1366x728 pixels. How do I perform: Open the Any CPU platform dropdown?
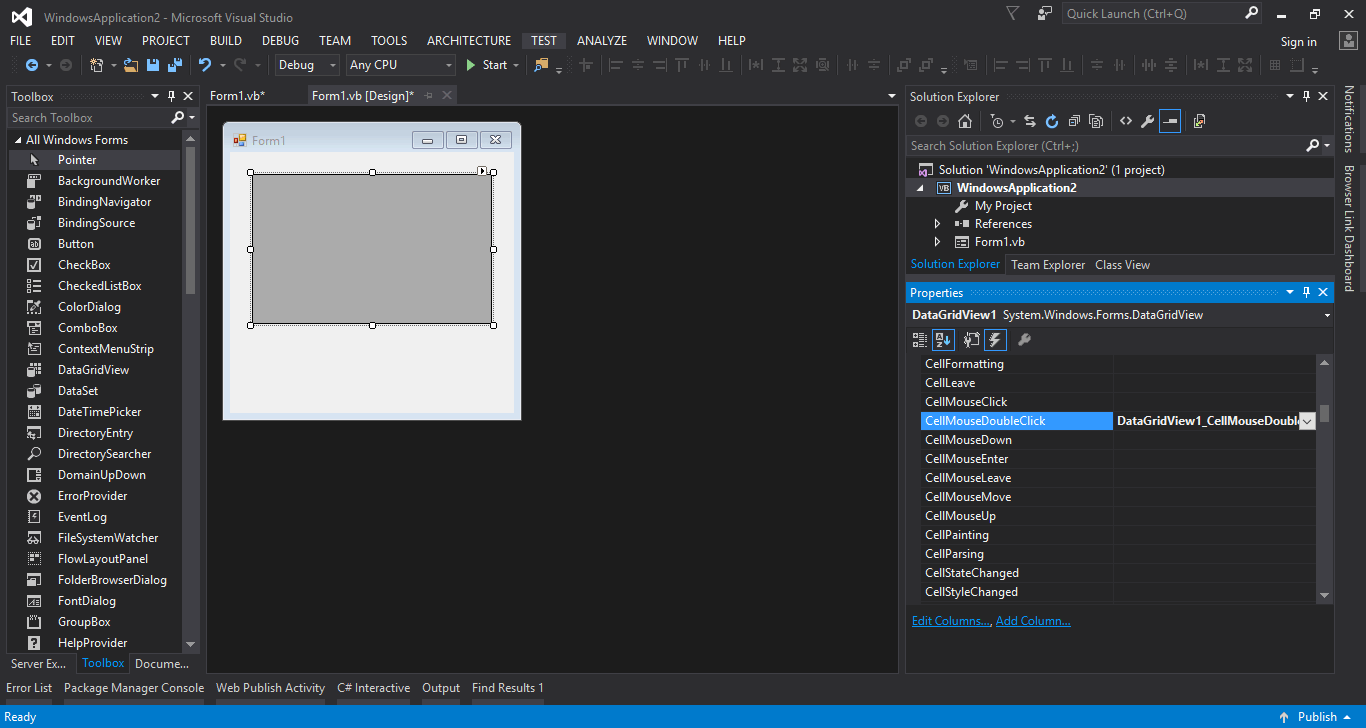(449, 65)
